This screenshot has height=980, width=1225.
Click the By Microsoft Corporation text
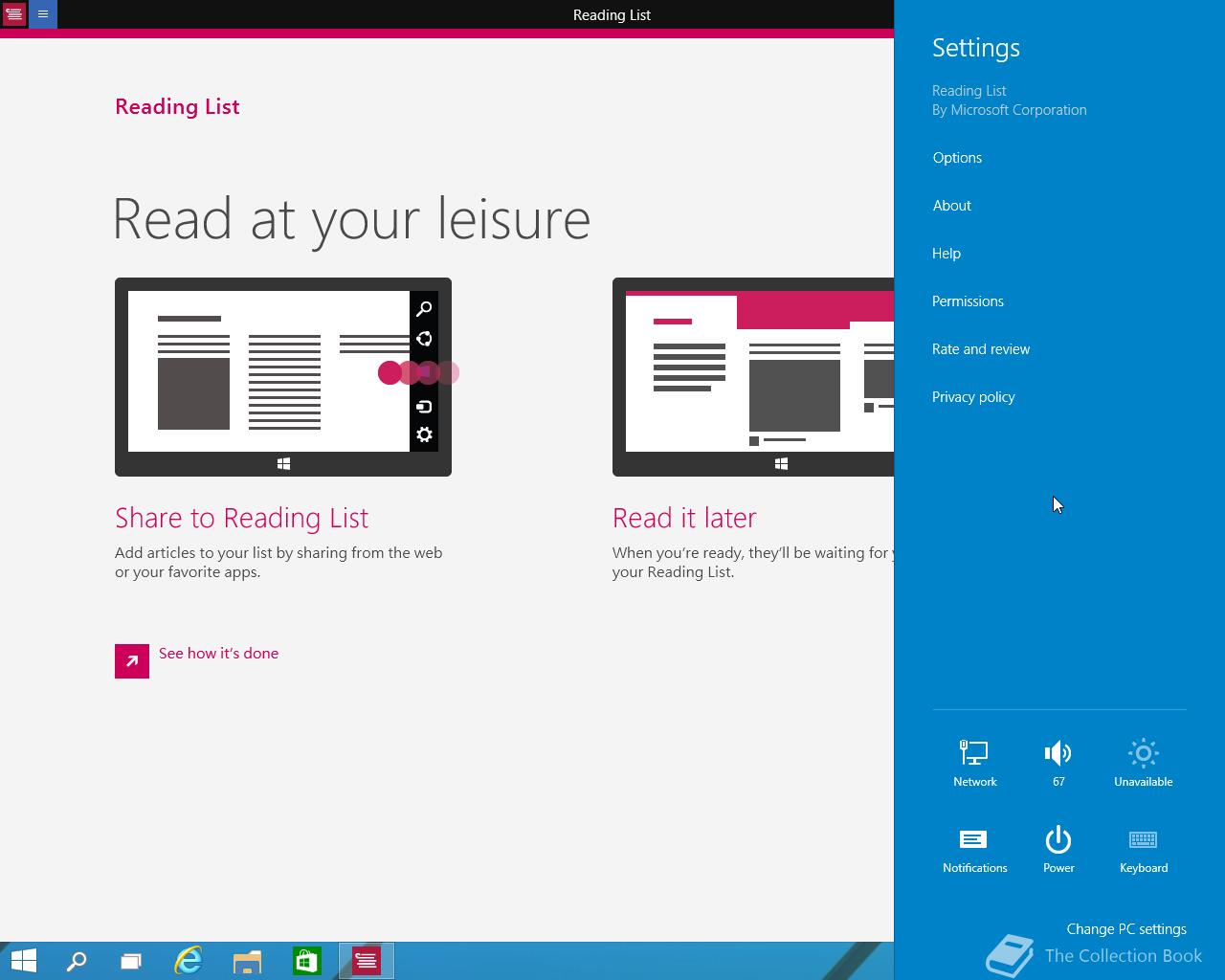point(1010,110)
